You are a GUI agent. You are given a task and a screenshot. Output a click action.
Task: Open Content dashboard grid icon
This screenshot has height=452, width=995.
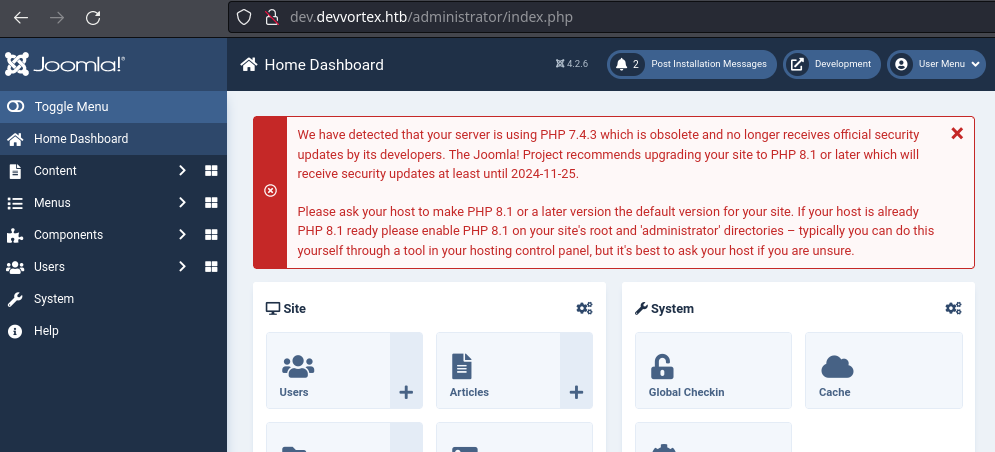tap(211, 171)
